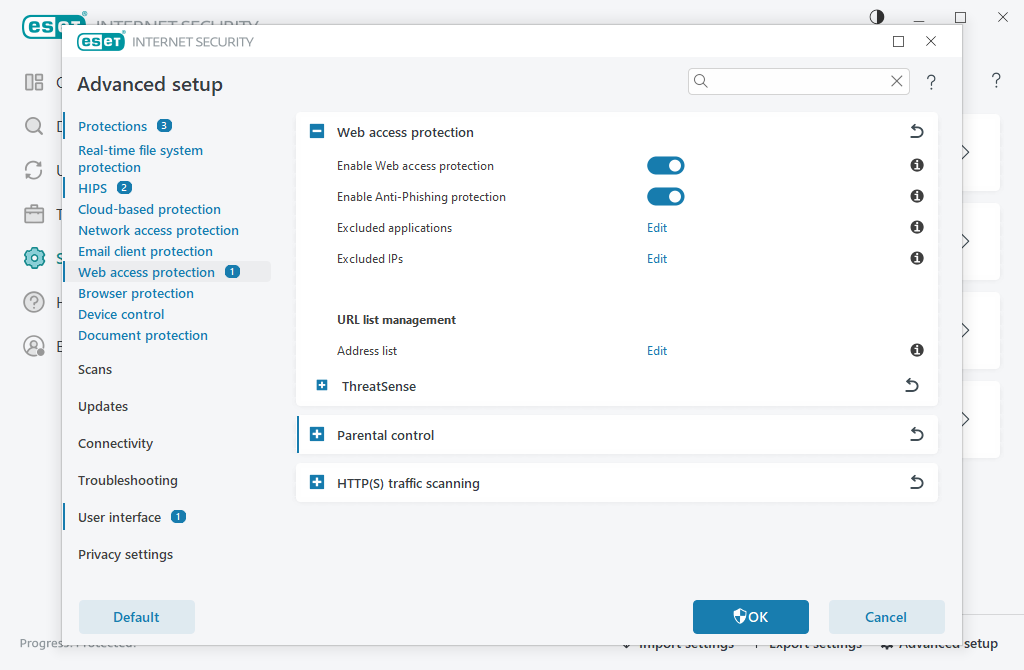Viewport: 1024px width, 670px height.
Task: Clear the search field with X icon
Action: pos(897,81)
